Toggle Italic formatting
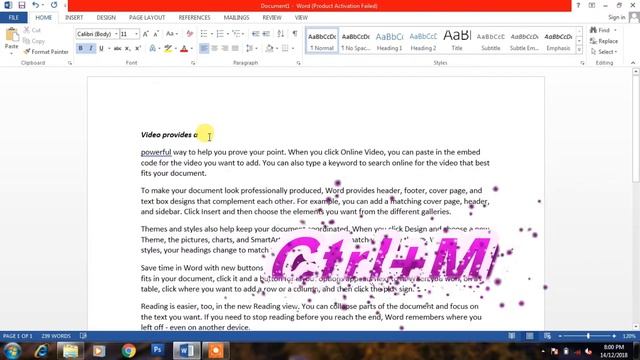 91,49
